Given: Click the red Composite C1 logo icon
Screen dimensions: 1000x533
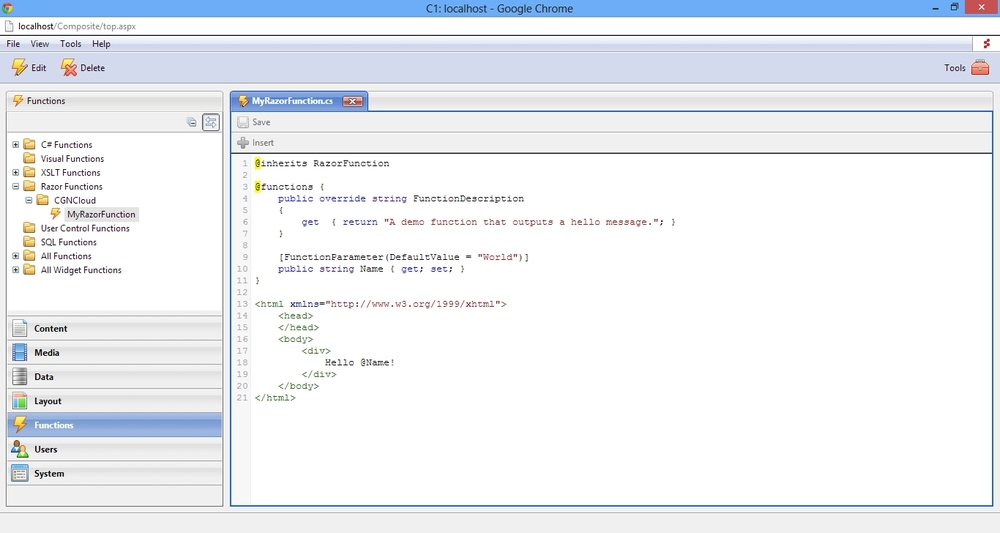Looking at the screenshot, I should [987, 44].
